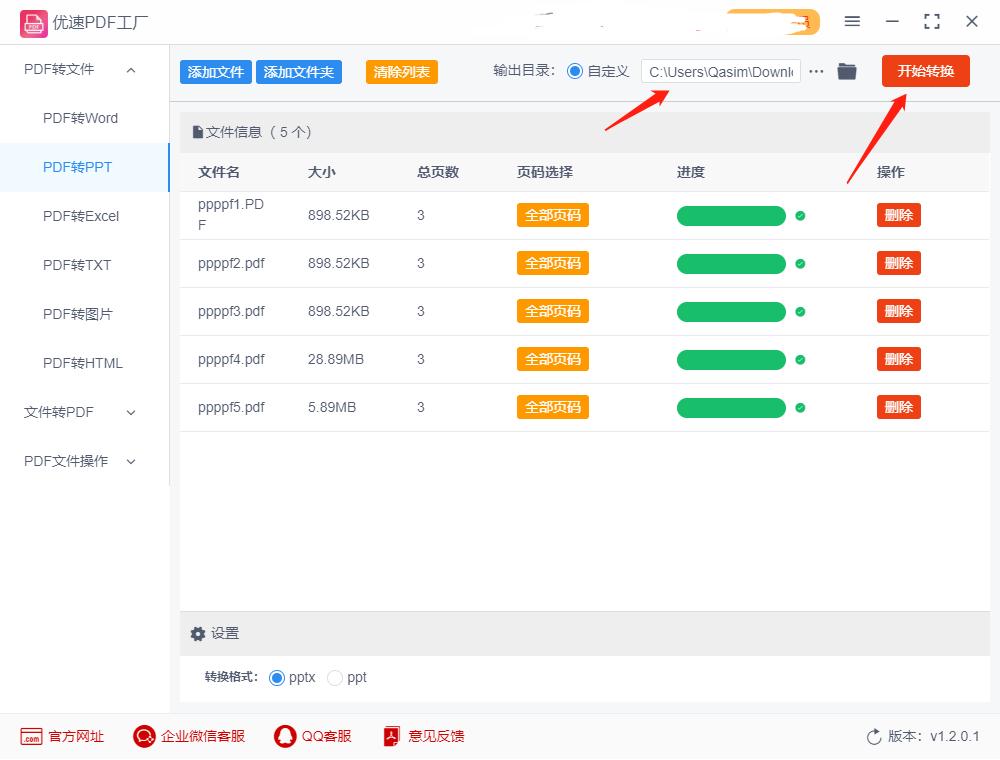This screenshot has width=1000, height=760.
Task: Switch conversion format to ppt
Action: 335,677
